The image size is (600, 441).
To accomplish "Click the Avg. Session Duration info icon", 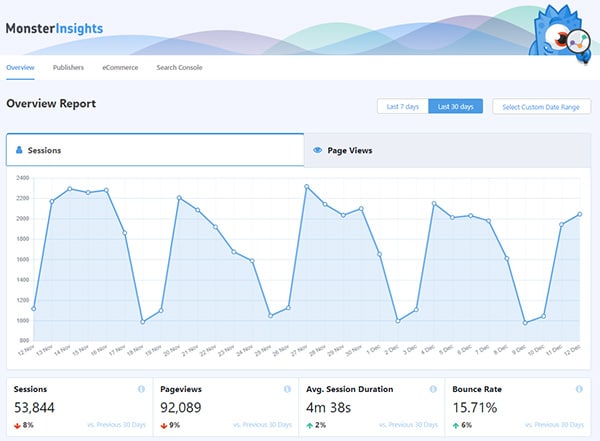I will (433, 389).
